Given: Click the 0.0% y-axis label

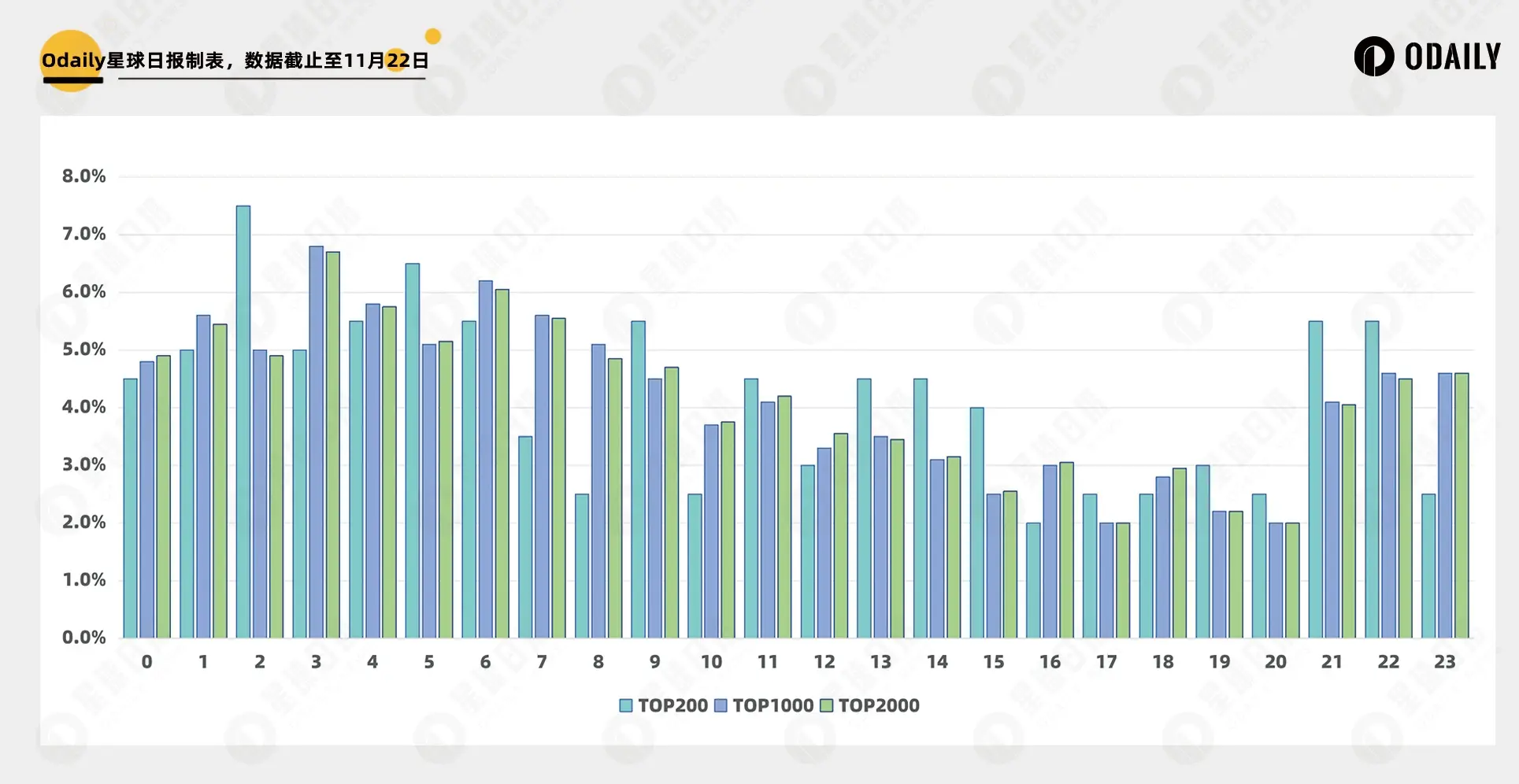Looking at the screenshot, I should (x=83, y=638).
